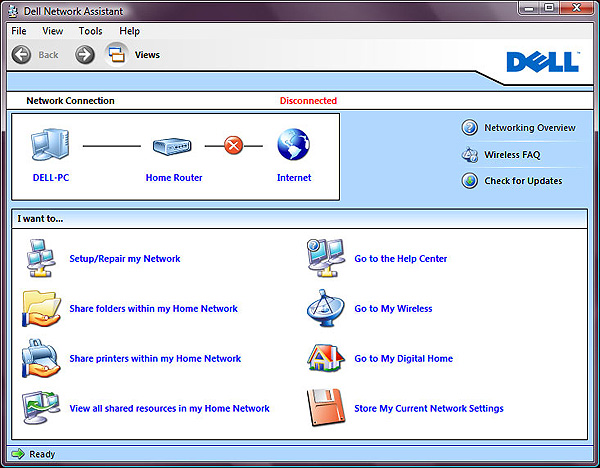Screen dimensions: 600x468
Task: Go to the Help Center link
Action: point(401,259)
